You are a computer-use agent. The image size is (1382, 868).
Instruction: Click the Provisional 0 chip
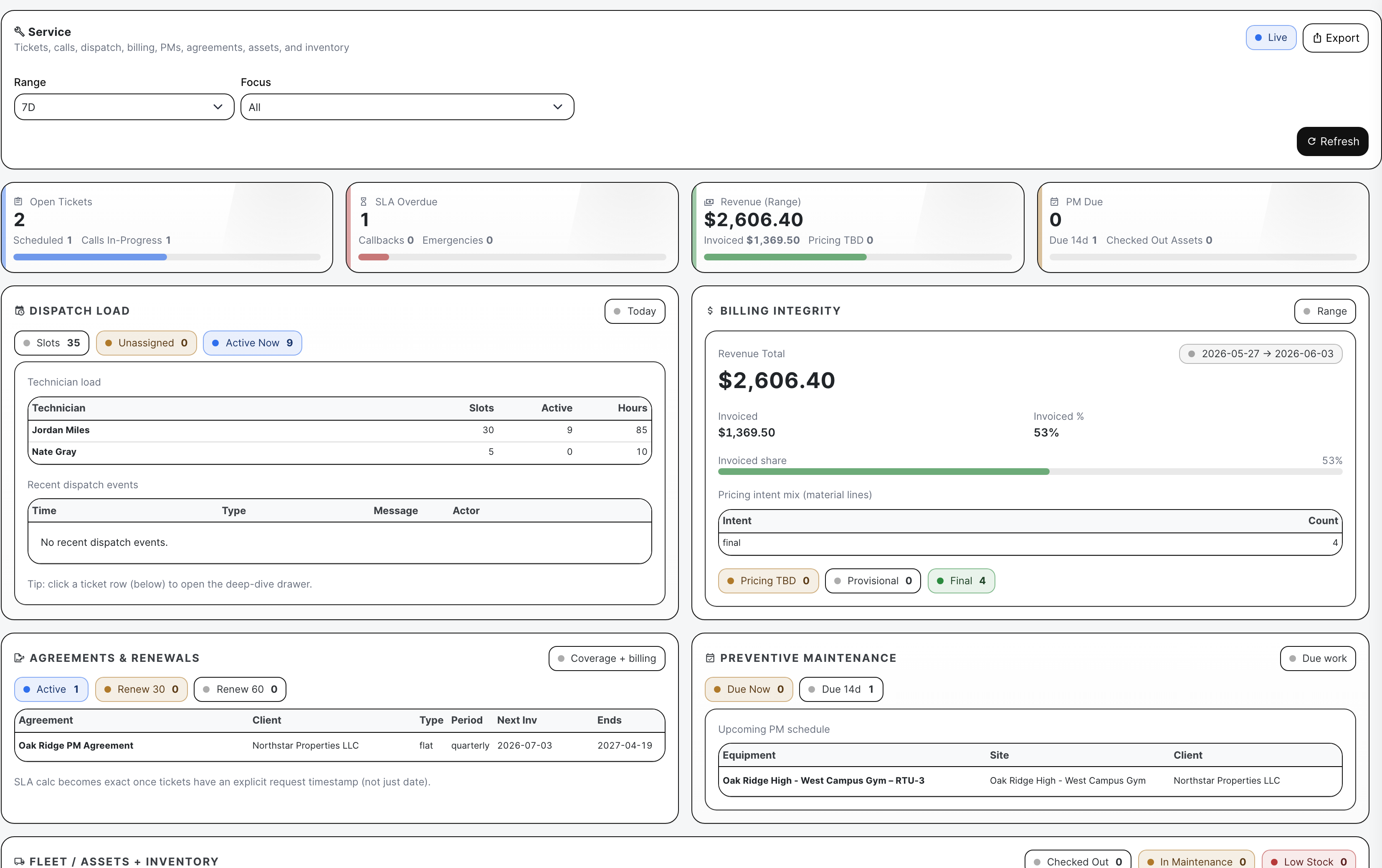pos(873,580)
